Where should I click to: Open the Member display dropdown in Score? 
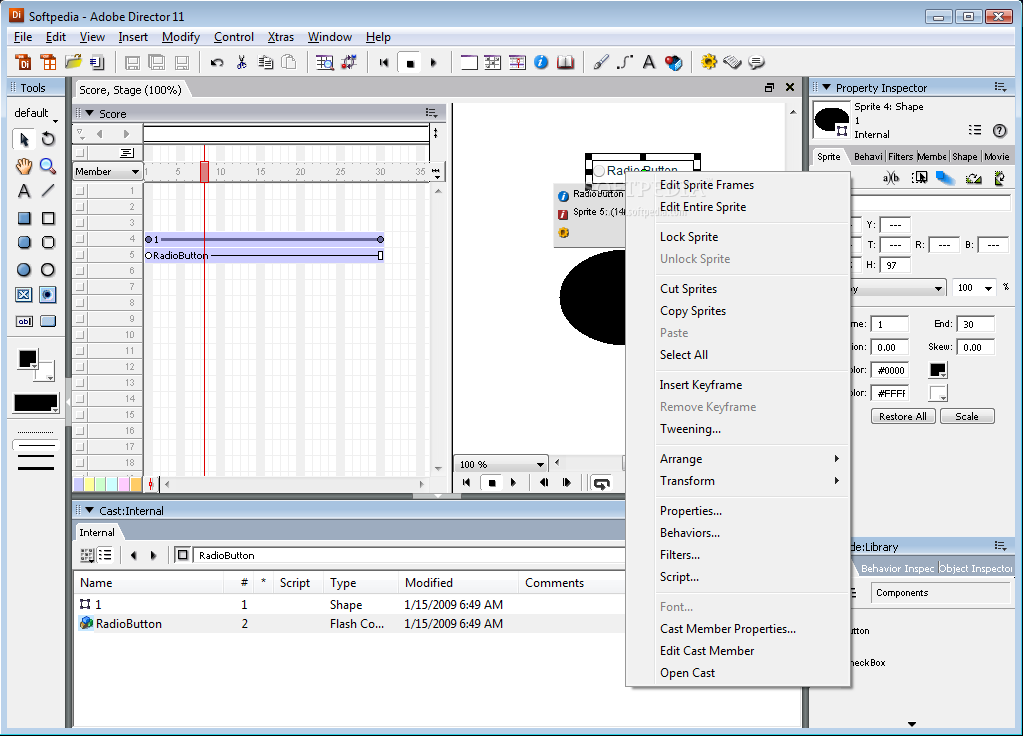(107, 172)
